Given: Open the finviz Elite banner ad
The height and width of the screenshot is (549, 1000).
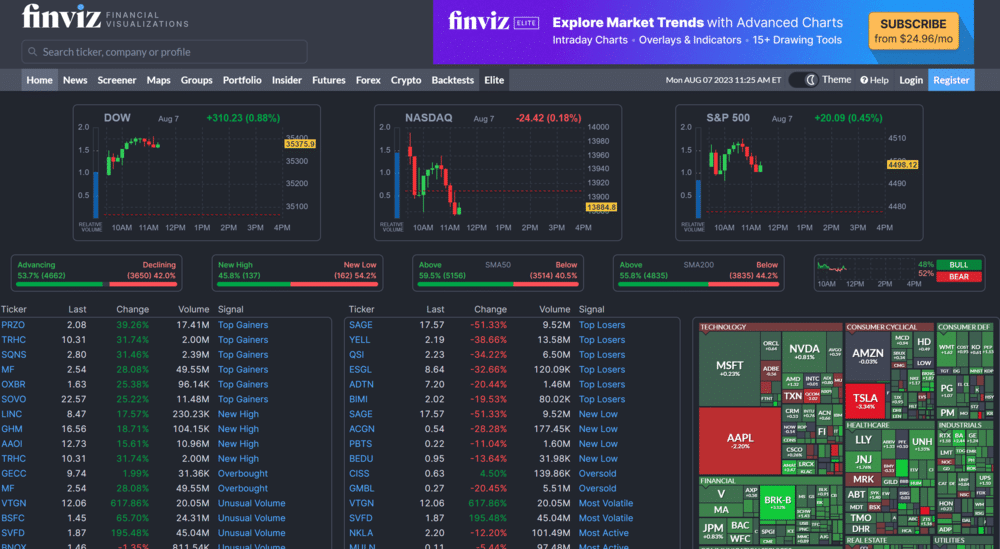Looking at the screenshot, I should point(703,32).
